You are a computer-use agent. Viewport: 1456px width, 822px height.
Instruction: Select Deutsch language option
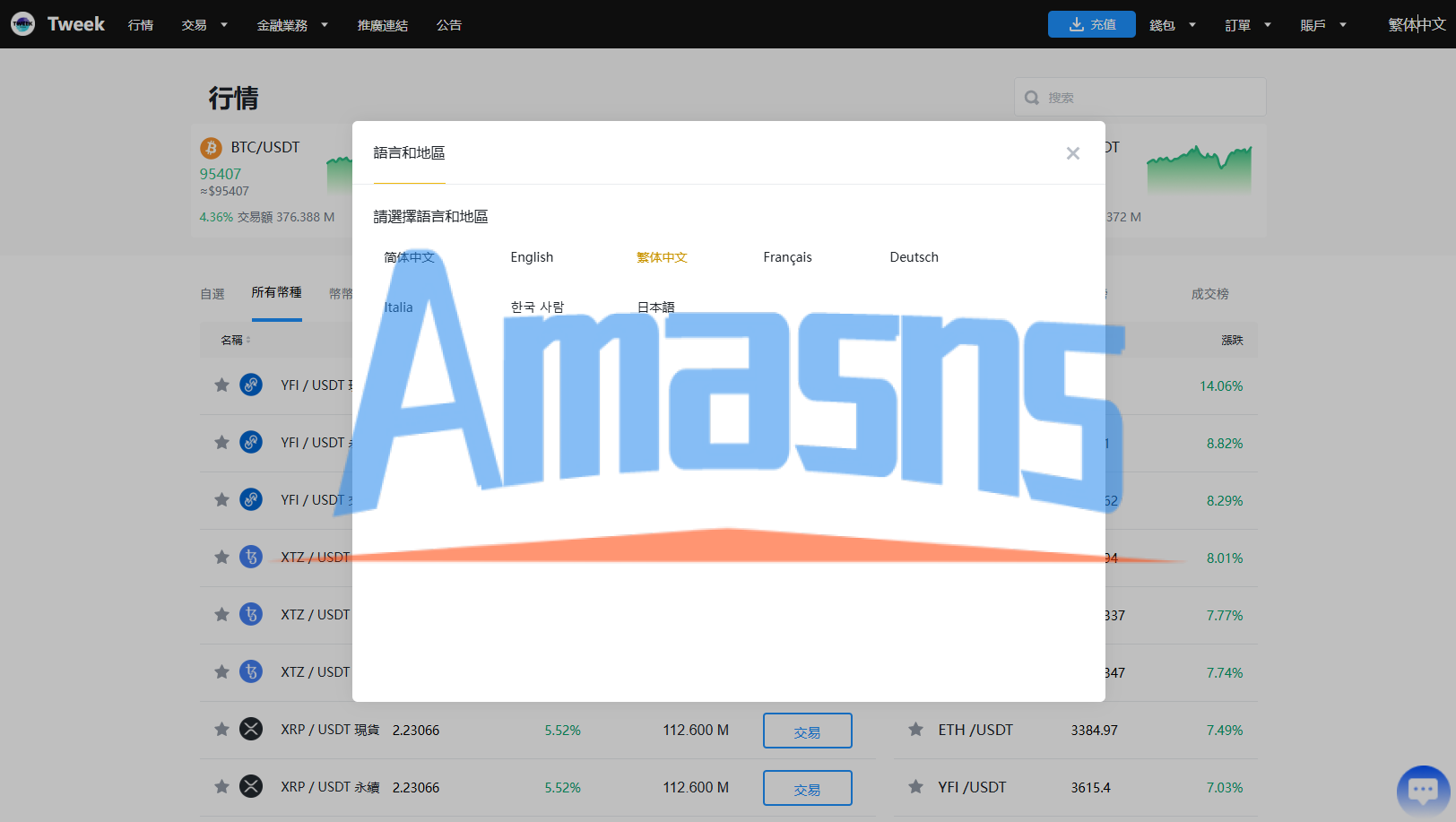914,257
